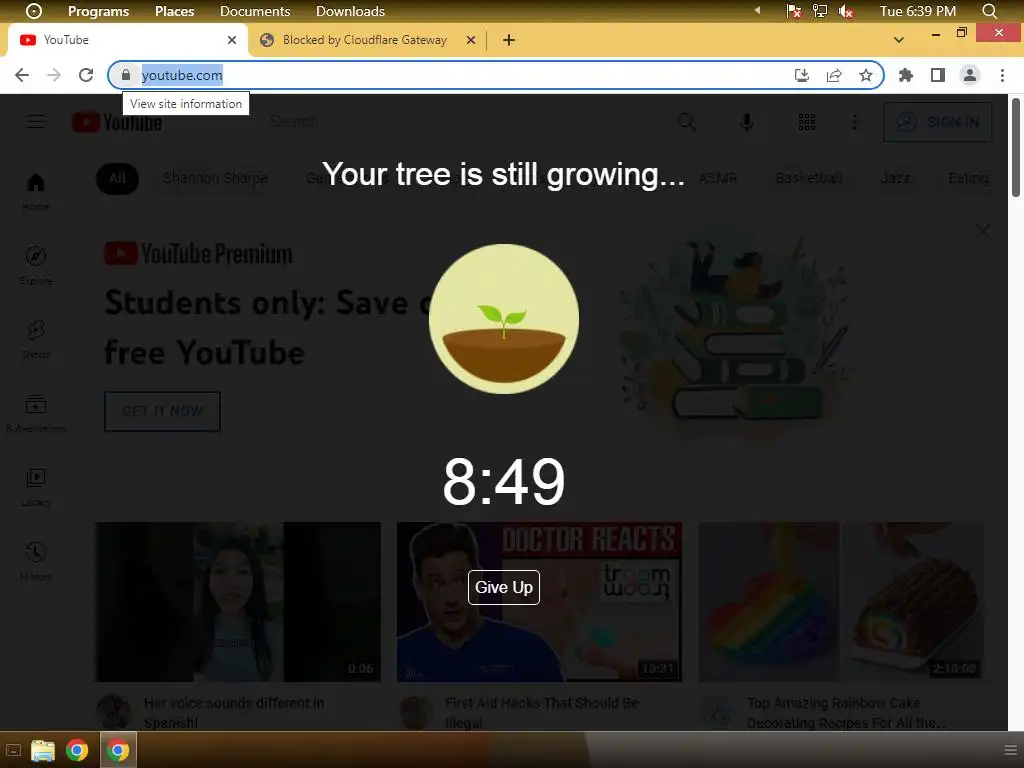Click the YouTube search magnifier button
The image size is (1024, 768).
(x=686, y=121)
